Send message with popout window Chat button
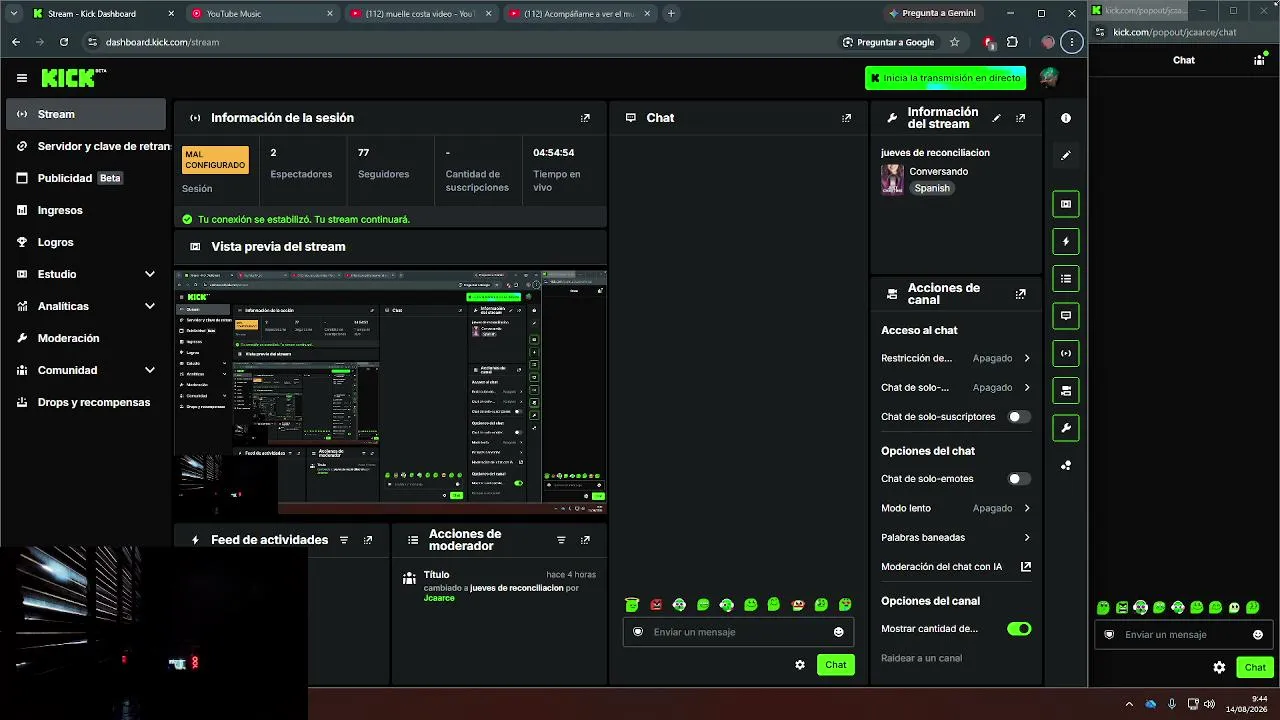 click(1255, 668)
